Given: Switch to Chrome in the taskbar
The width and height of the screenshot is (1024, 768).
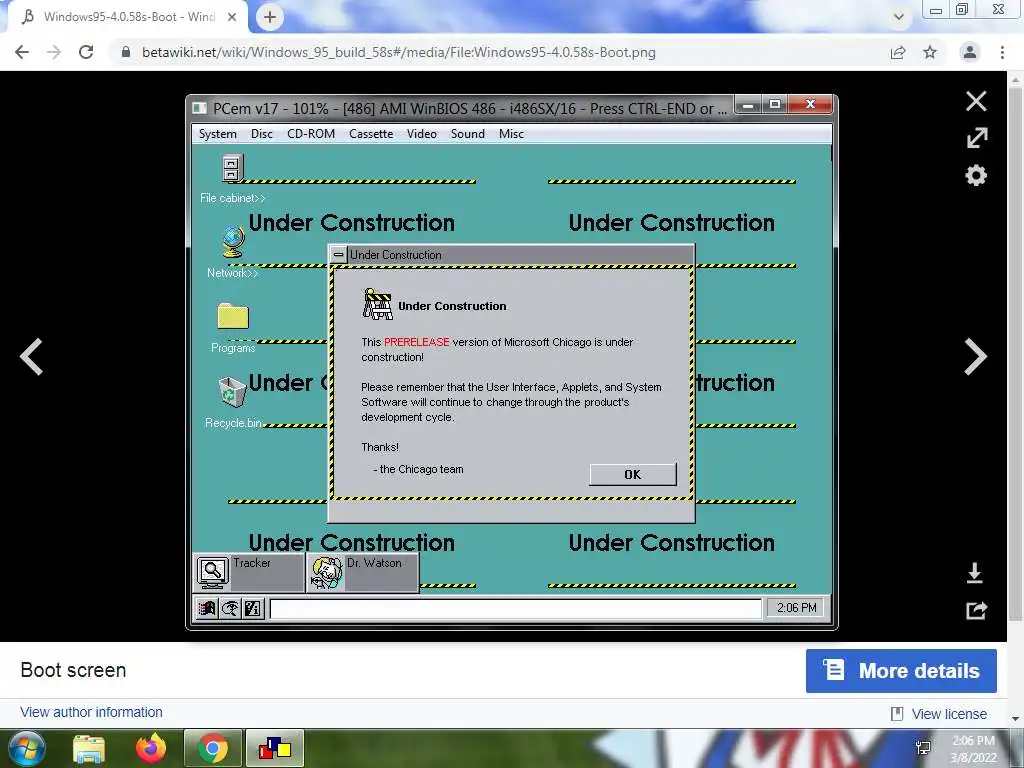Looking at the screenshot, I should pos(212,748).
